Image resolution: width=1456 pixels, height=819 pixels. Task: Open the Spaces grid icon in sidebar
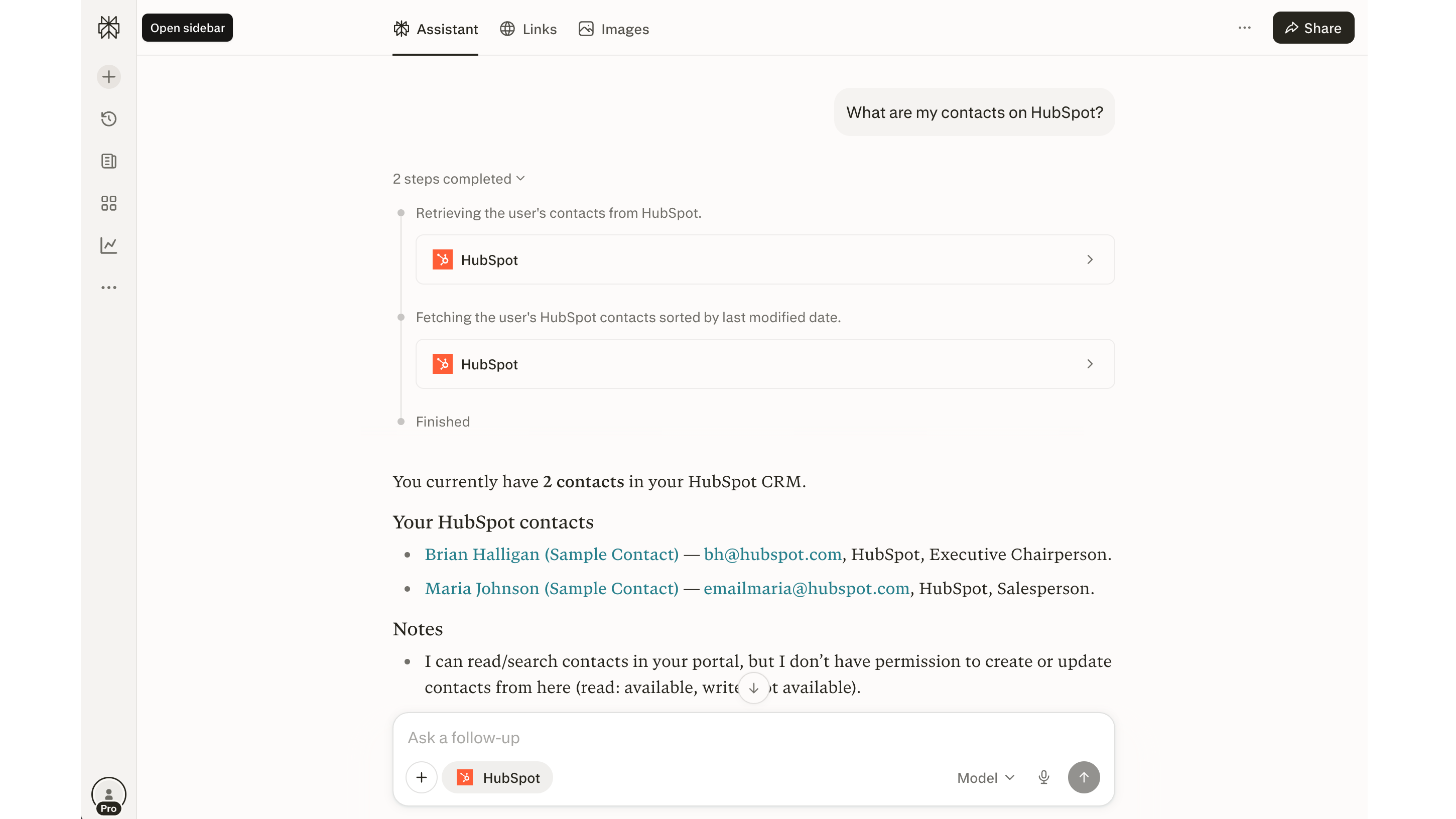pos(108,203)
